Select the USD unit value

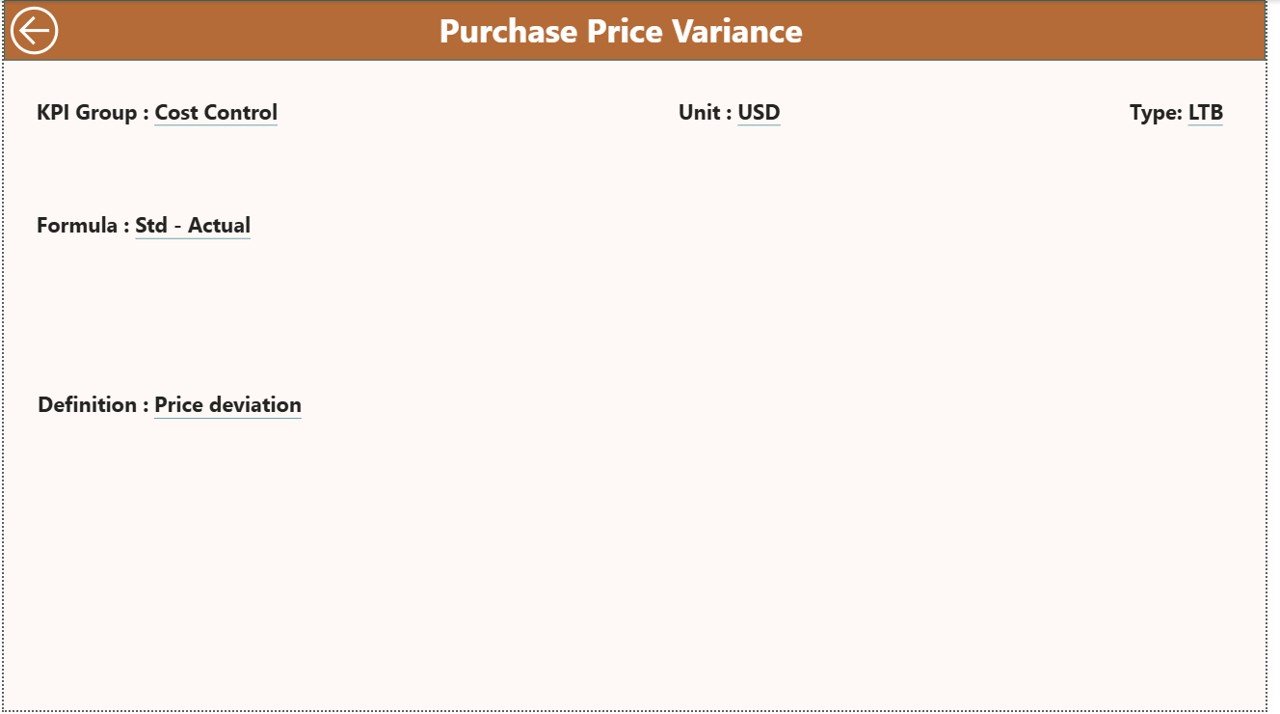click(758, 112)
